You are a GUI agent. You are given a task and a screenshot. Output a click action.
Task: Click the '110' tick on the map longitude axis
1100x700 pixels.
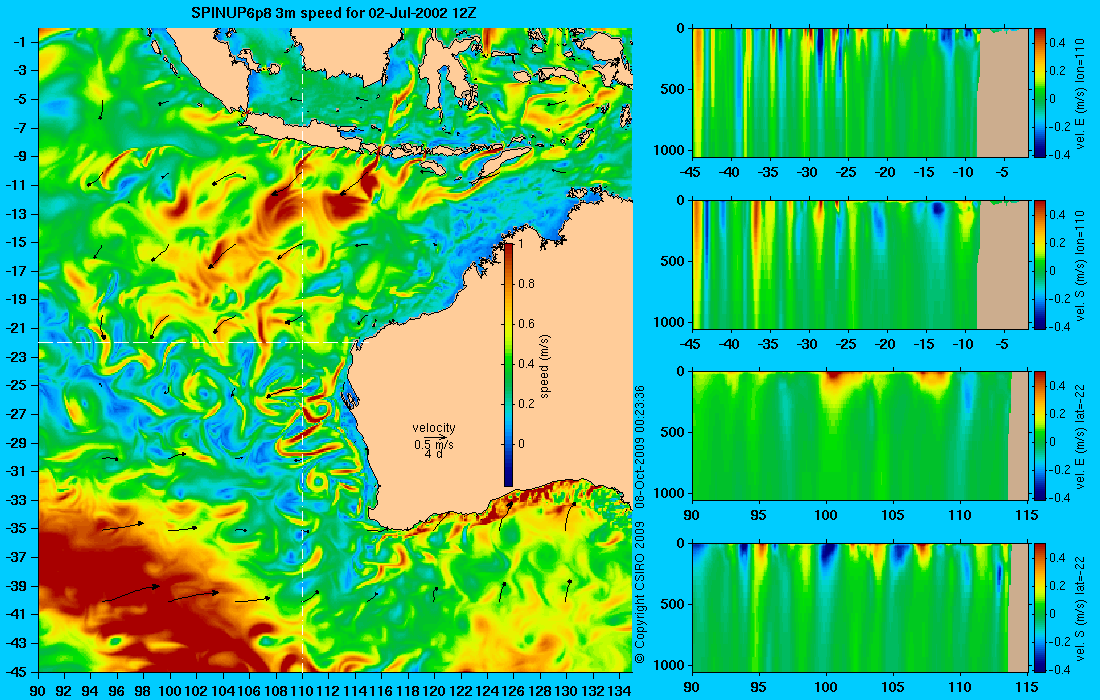pyautogui.click(x=302, y=690)
